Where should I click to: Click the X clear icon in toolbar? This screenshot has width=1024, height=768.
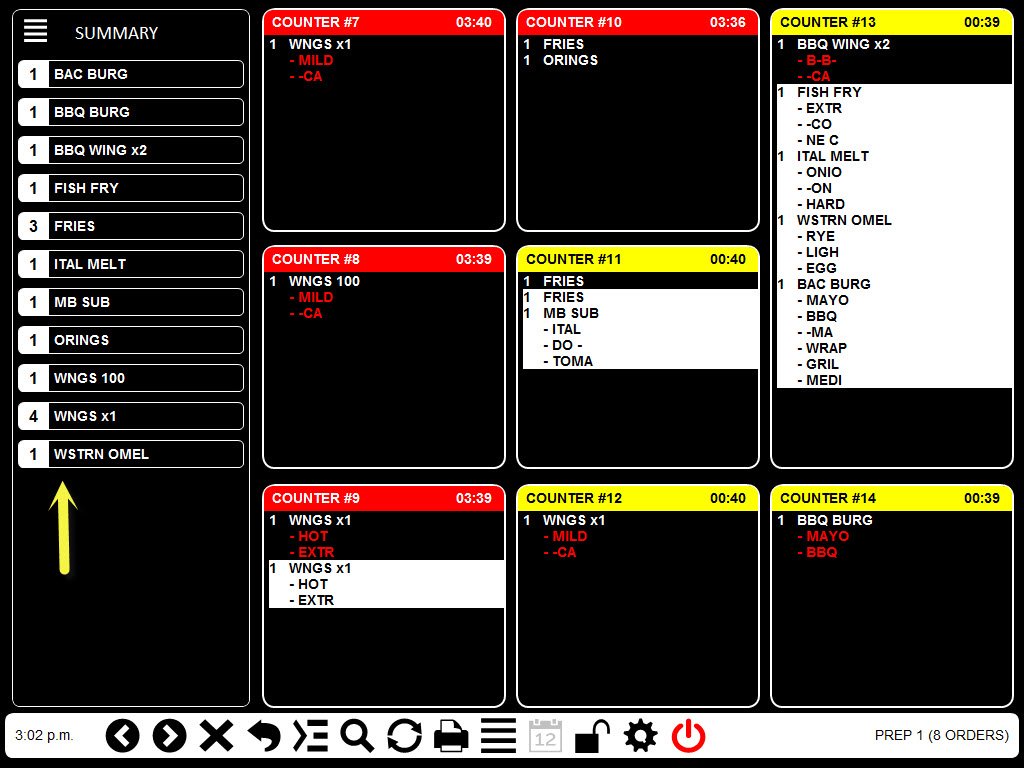(216, 736)
